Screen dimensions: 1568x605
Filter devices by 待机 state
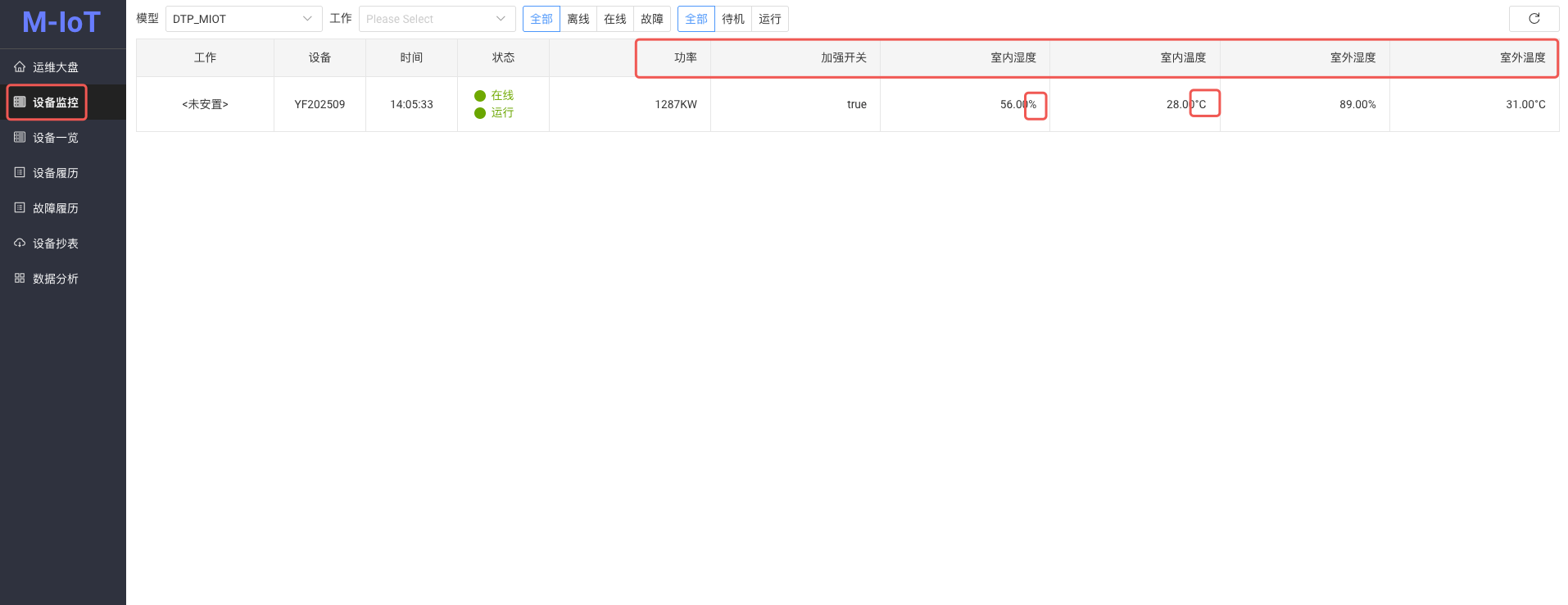(x=733, y=19)
